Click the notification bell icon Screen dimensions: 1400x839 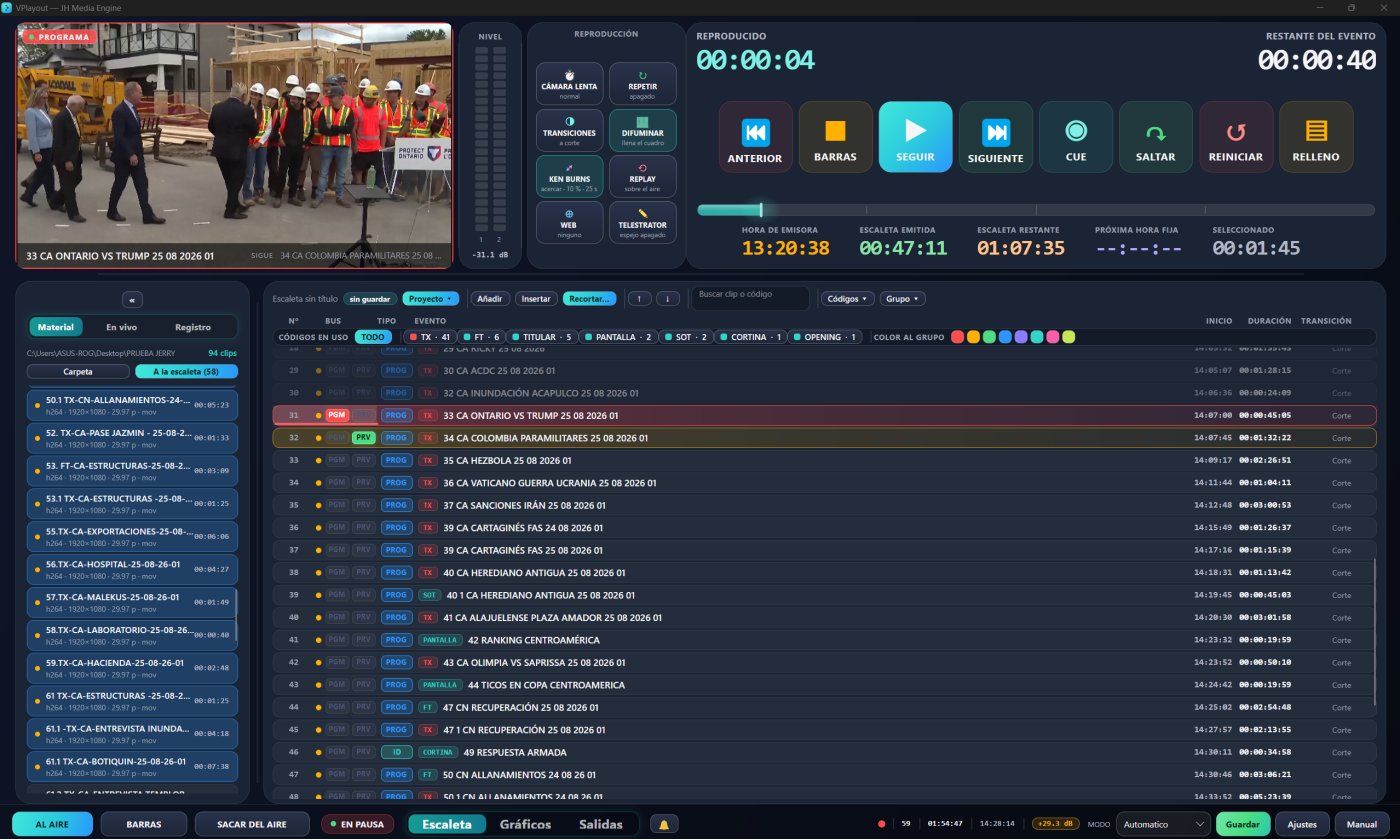pyautogui.click(x=663, y=824)
